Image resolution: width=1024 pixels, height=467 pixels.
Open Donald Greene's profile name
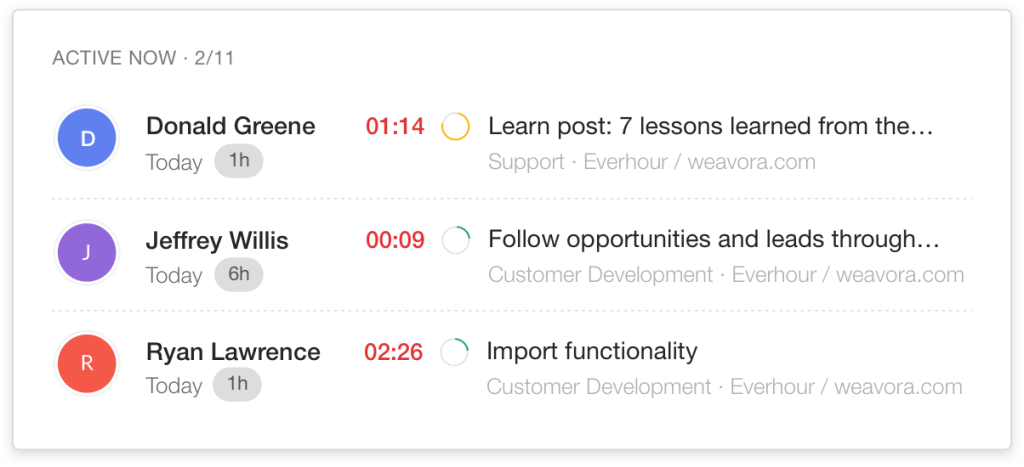pos(230,126)
